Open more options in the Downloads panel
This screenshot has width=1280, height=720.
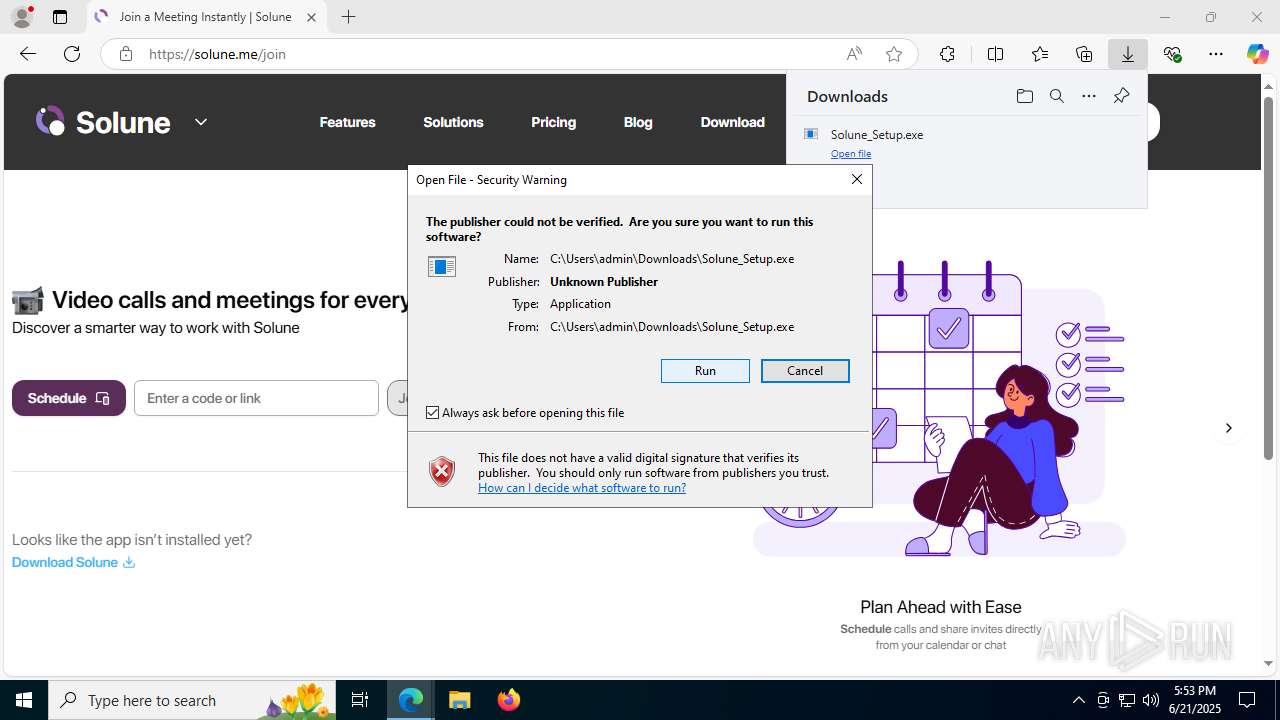pos(1089,96)
